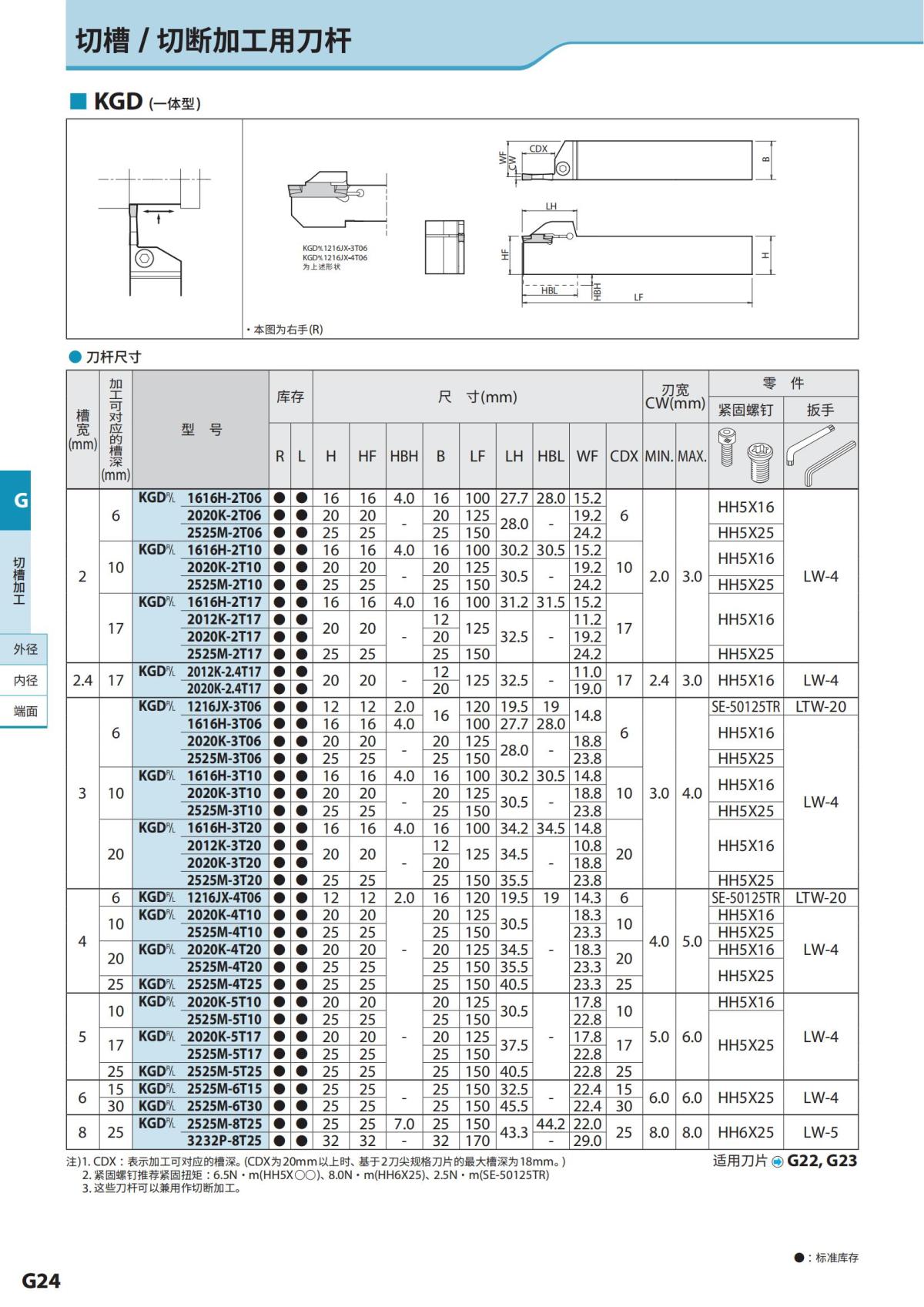Click footnote 3 about 切断加工
Image resolution: width=924 pixels, height=1307 pixels.
(162, 1188)
